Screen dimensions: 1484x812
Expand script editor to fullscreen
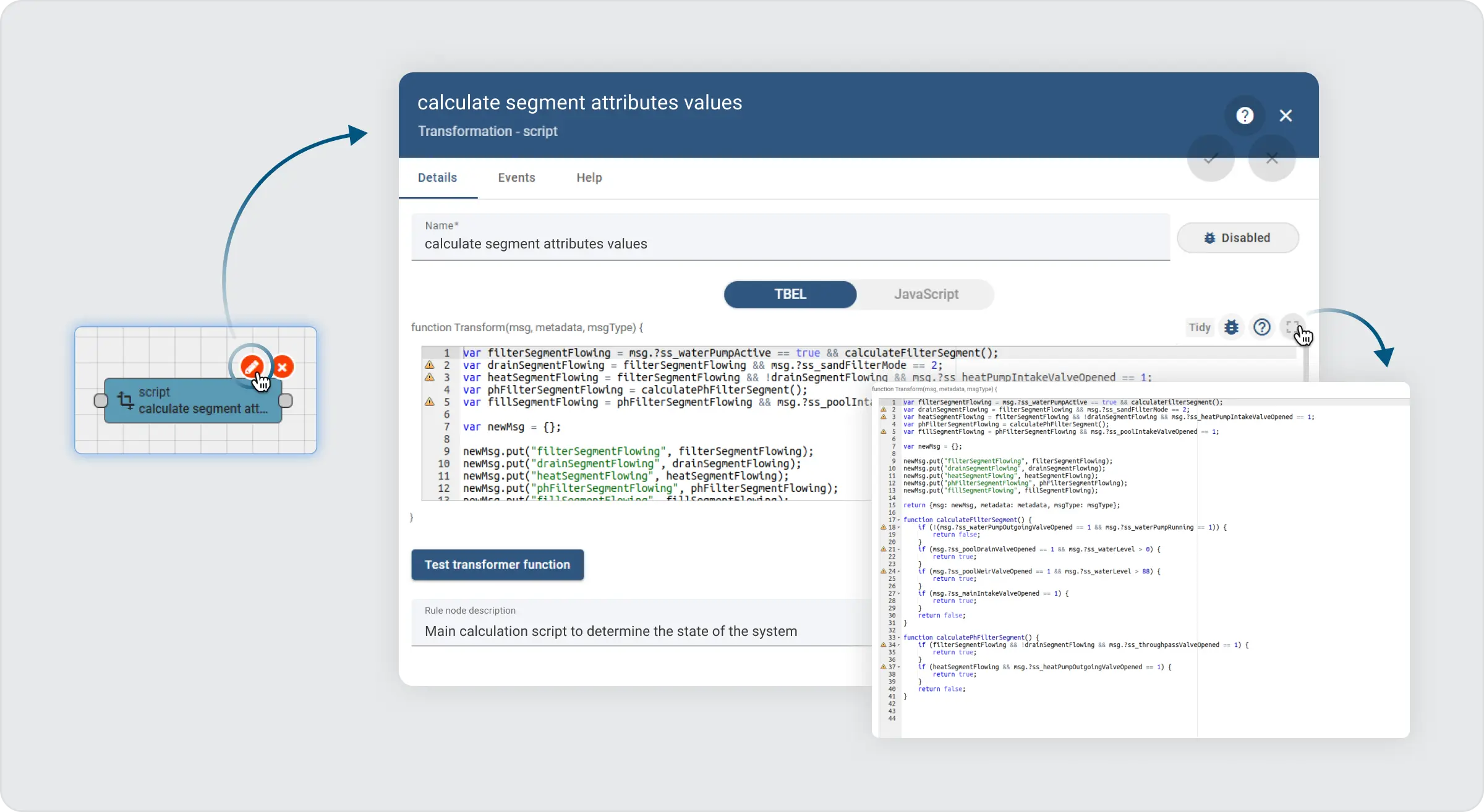coord(1292,327)
